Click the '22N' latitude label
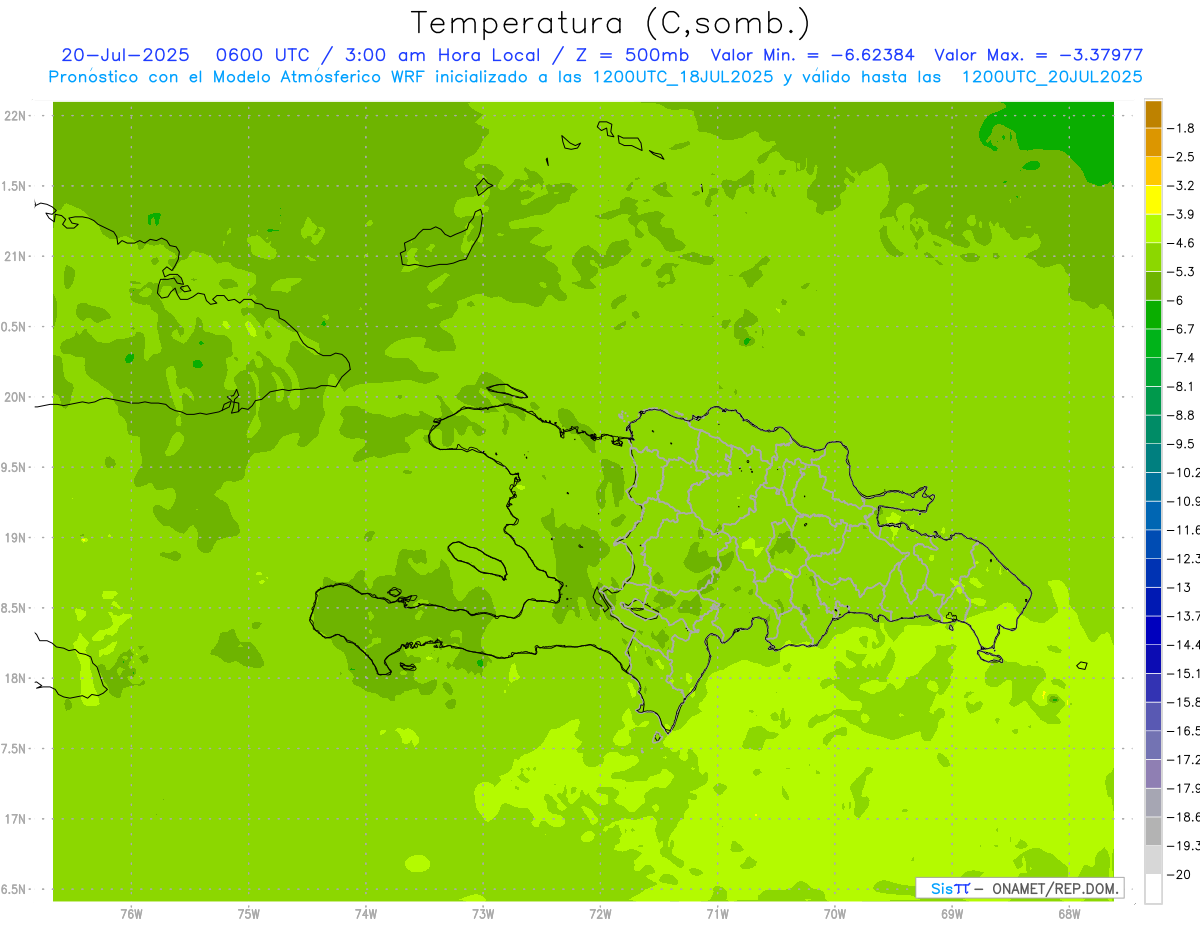This screenshot has height=927, width=1200. point(15,116)
